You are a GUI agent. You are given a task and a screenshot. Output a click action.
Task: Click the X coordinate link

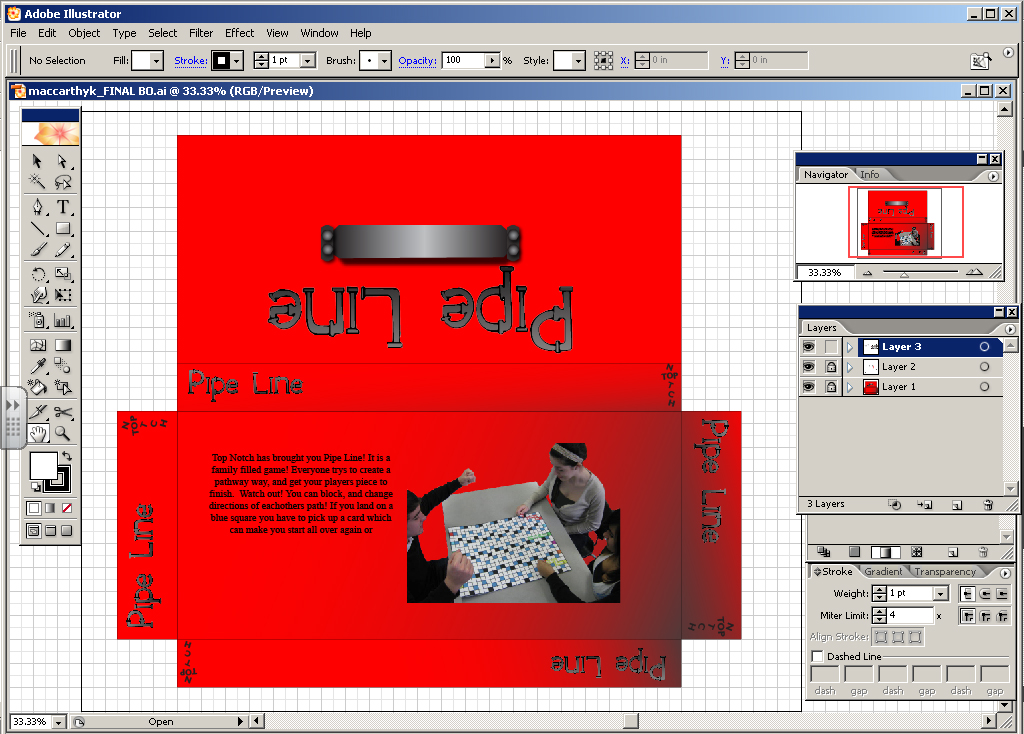(625, 61)
